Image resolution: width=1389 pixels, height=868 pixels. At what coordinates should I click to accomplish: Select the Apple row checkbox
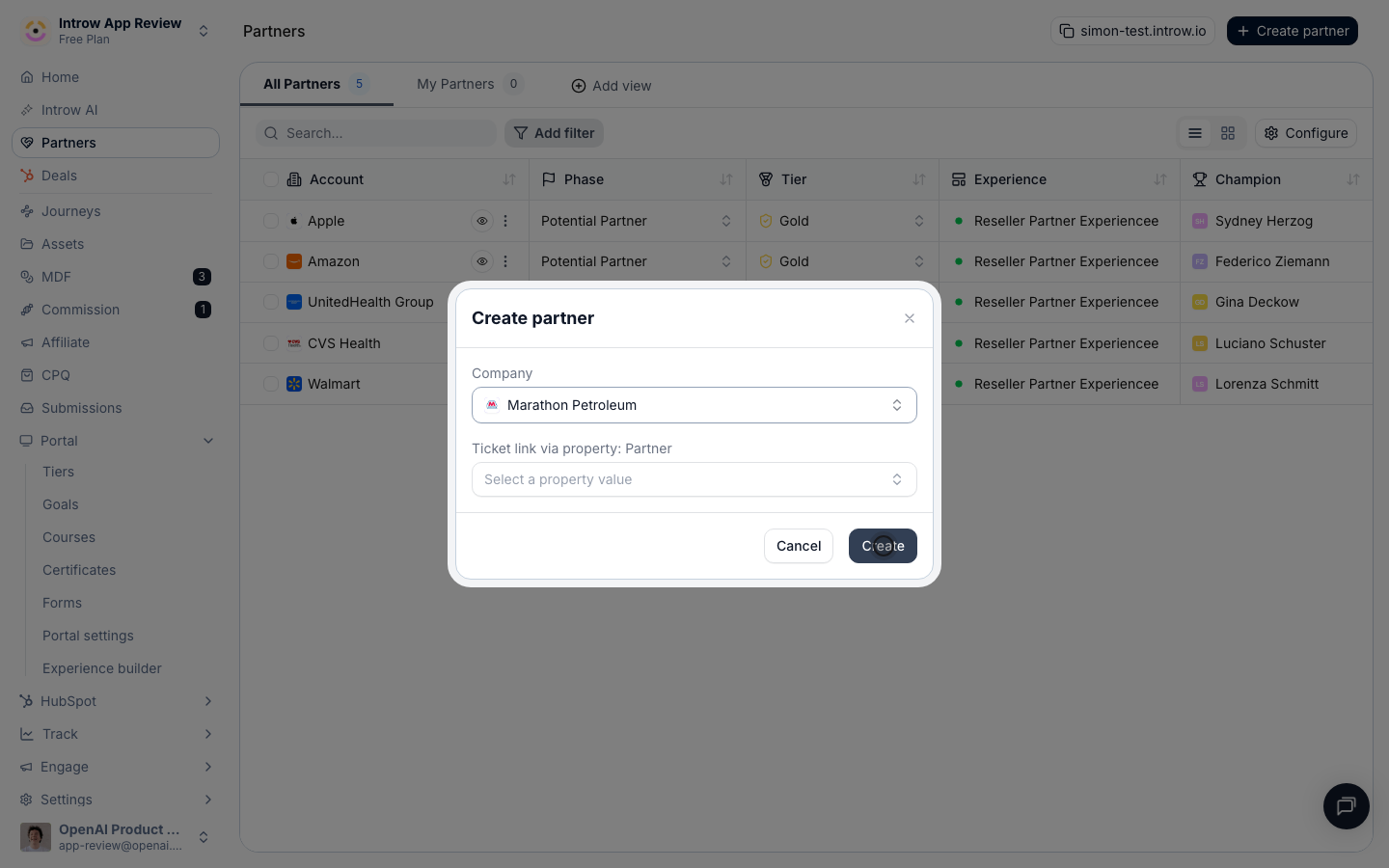point(271,221)
